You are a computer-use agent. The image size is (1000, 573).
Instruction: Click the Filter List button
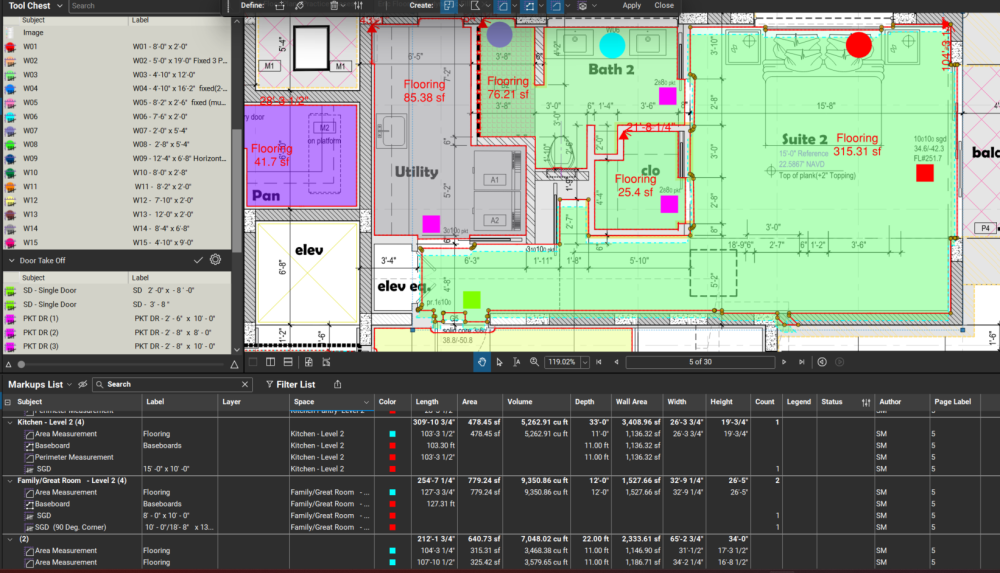291,384
